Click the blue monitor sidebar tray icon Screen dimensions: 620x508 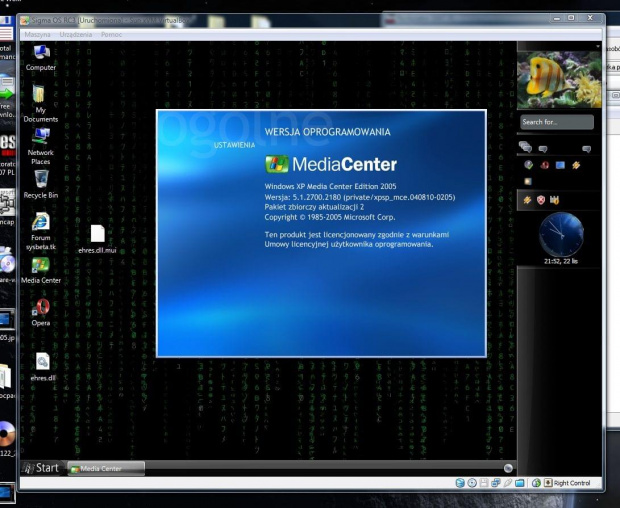point(560,165)
